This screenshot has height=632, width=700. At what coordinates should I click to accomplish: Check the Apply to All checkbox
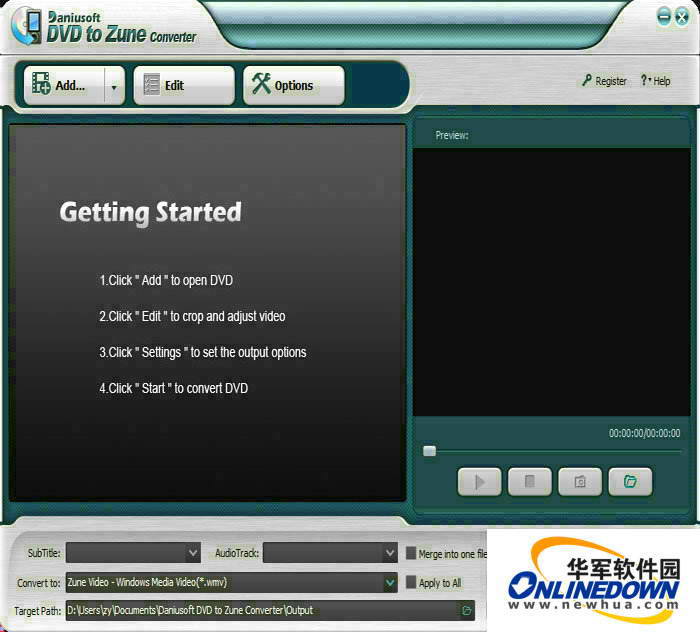pos(411,582)
